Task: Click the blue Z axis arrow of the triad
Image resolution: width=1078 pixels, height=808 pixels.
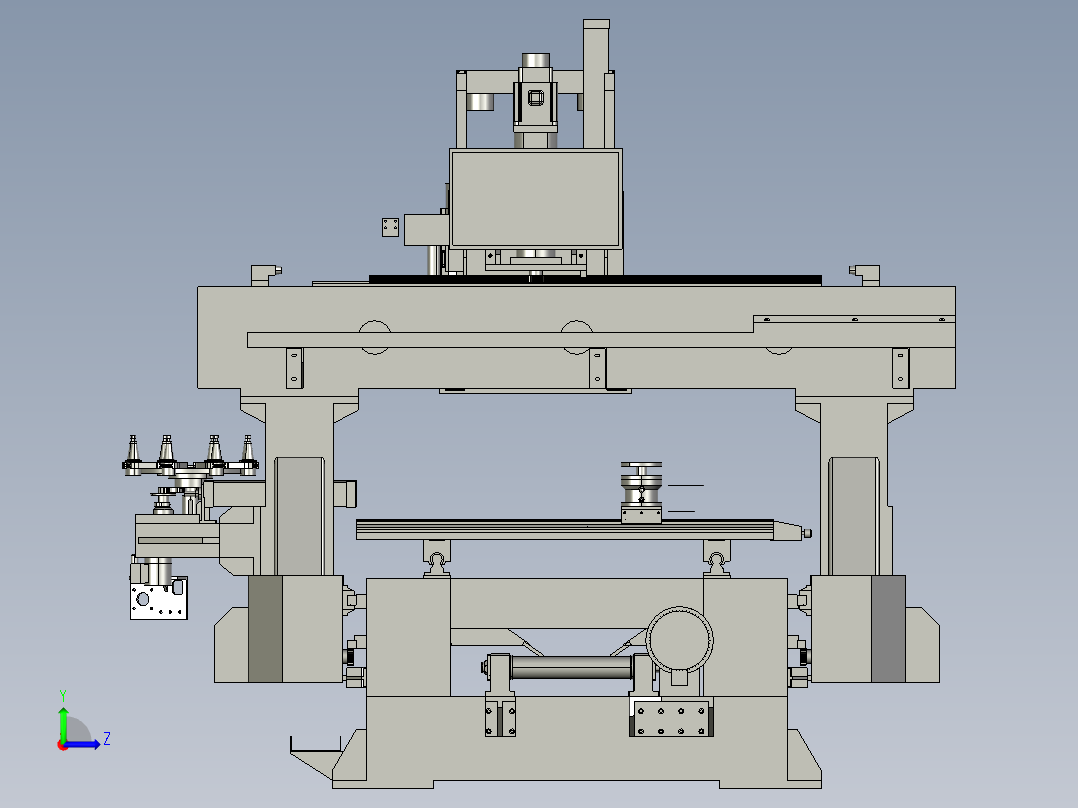Action: tap(84, 744)
